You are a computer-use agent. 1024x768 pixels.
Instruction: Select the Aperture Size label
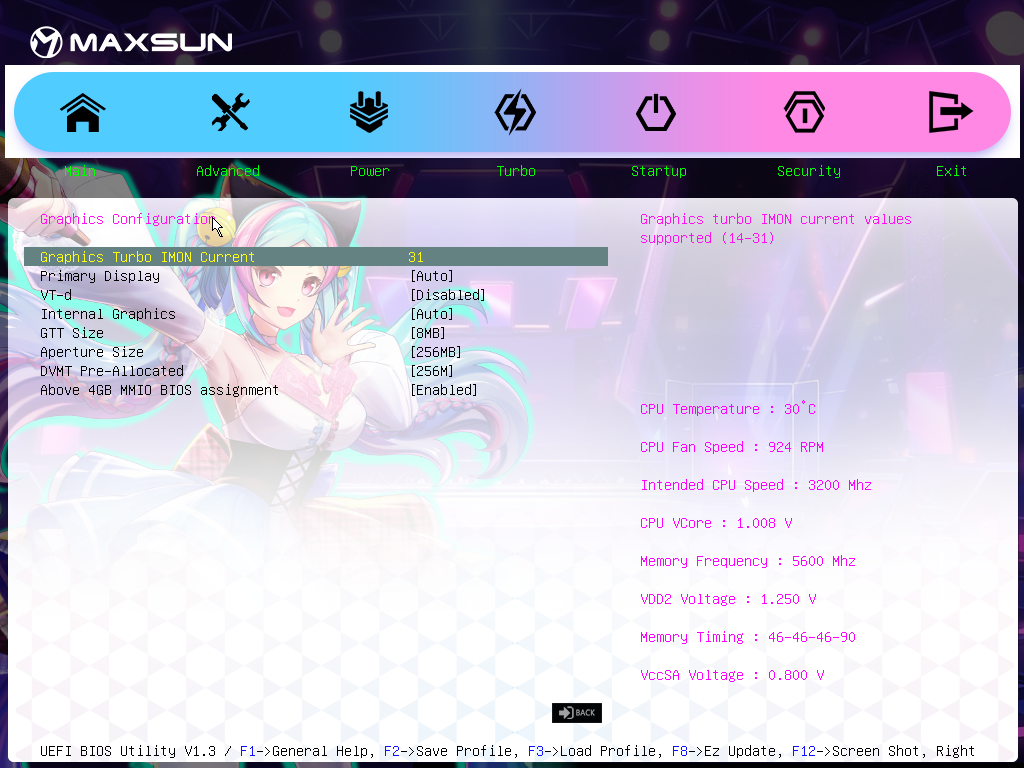tap(92, 352)
